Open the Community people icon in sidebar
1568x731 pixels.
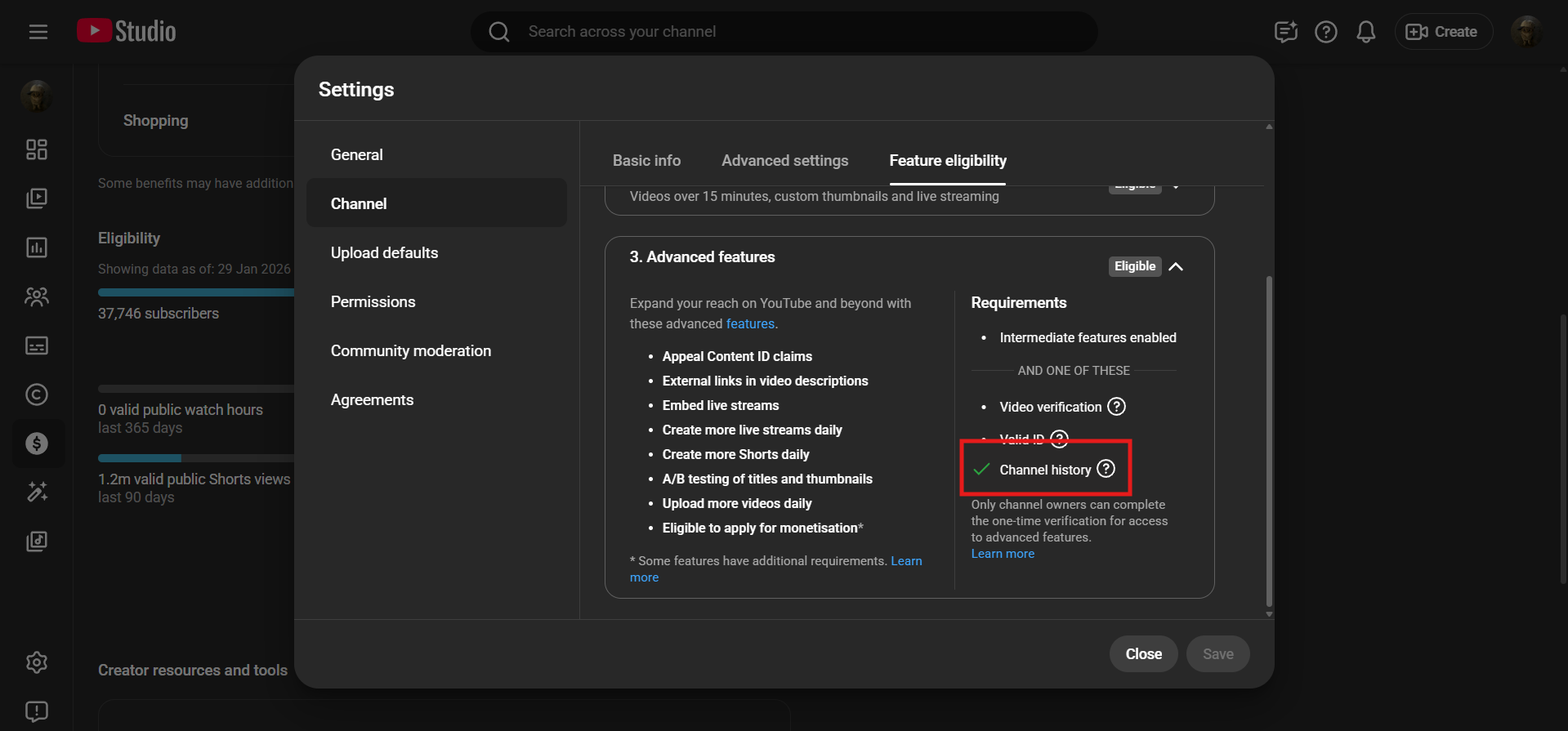tap(37, 296)
